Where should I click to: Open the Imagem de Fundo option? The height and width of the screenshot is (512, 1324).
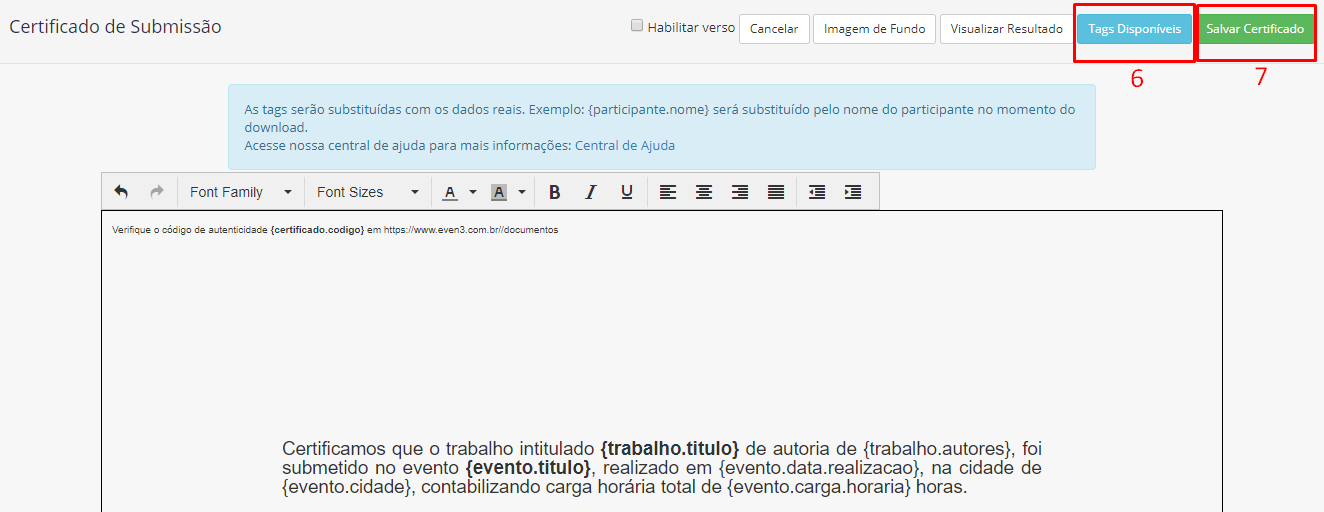[x=874, y=29]
